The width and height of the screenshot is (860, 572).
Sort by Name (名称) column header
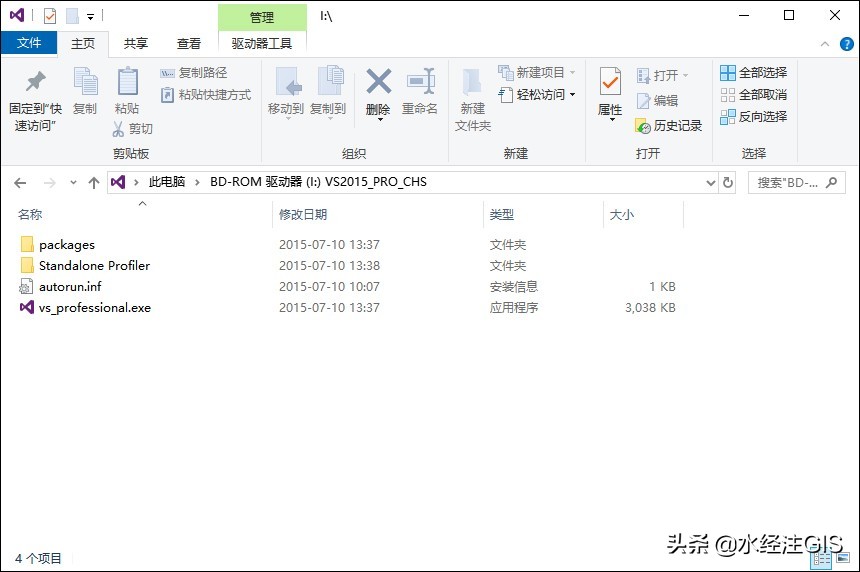click(x=30, y=214)
